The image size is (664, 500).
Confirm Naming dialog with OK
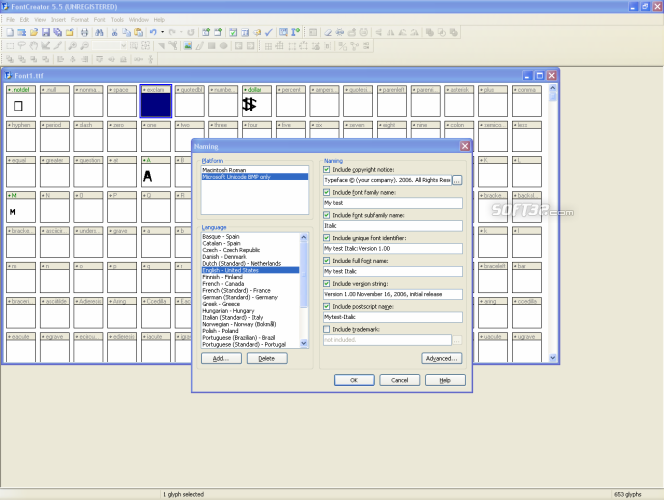354,380
